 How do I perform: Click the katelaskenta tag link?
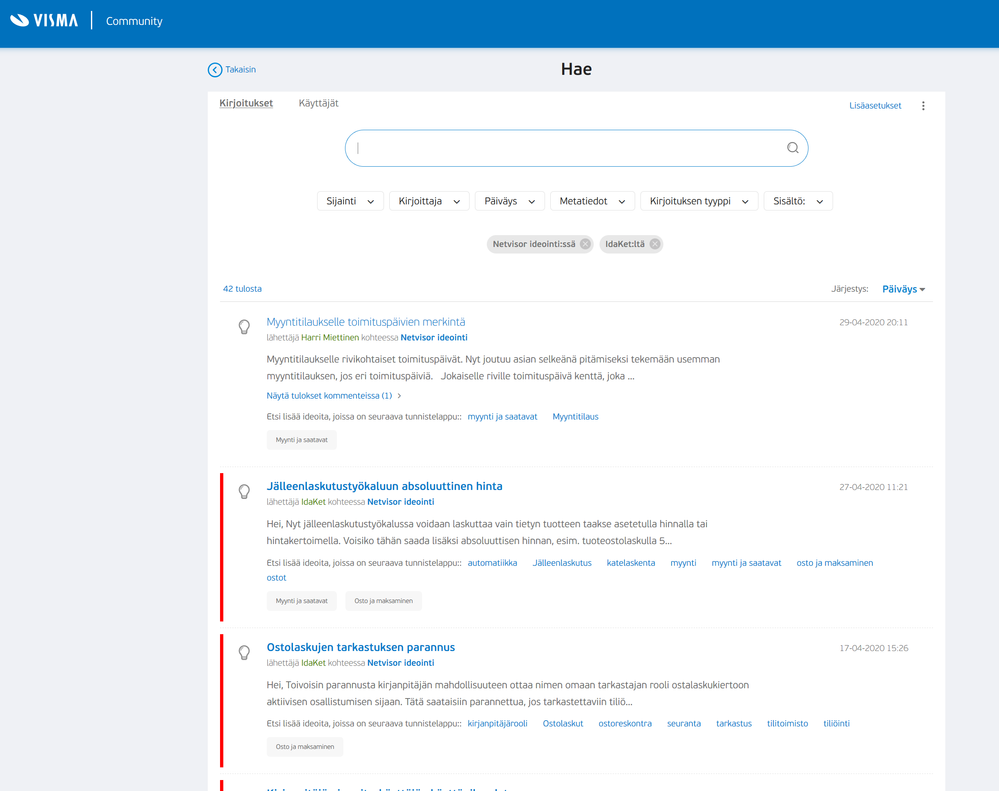click(631, 563)
